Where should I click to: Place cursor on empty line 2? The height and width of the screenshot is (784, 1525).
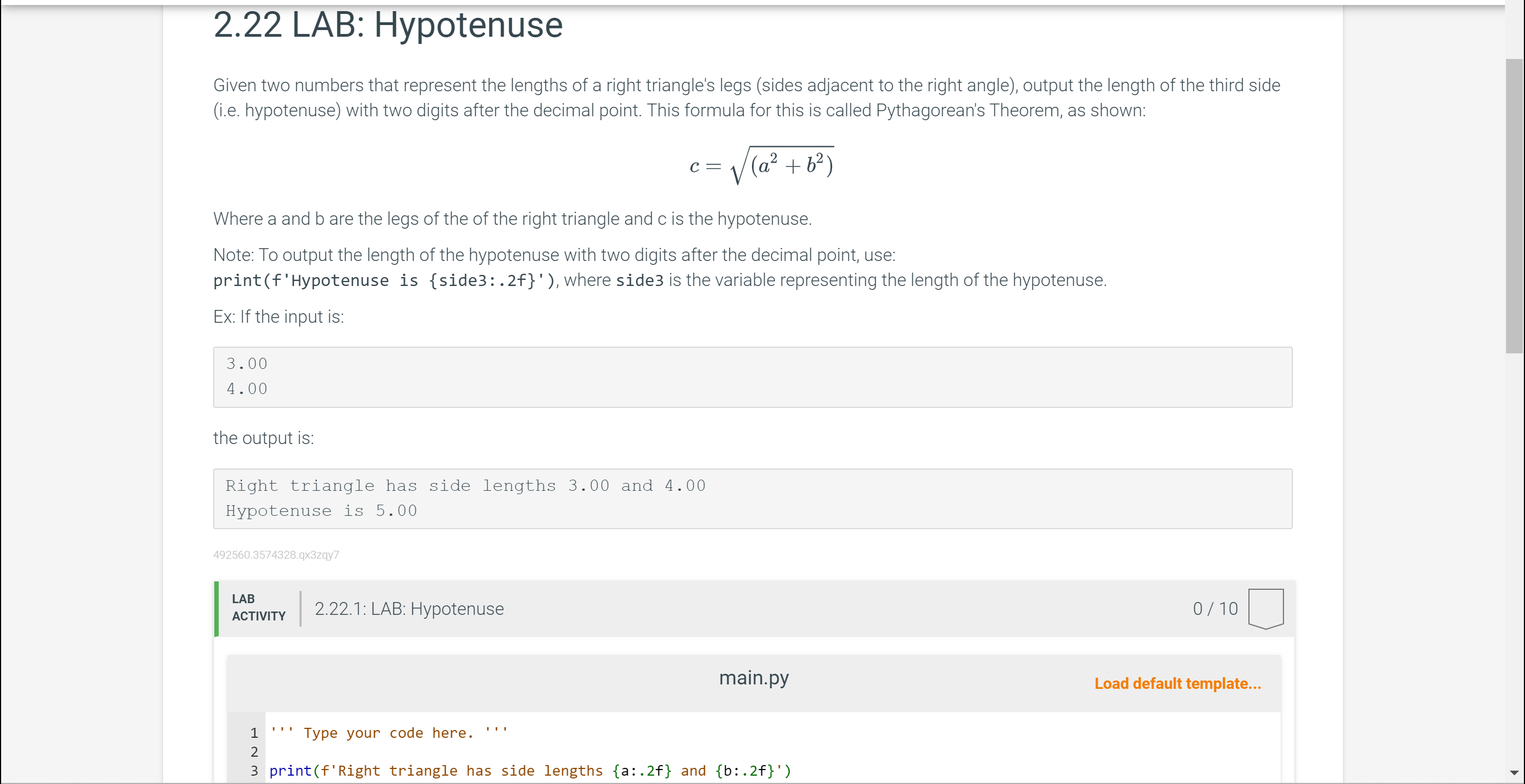tap(474, 752)
